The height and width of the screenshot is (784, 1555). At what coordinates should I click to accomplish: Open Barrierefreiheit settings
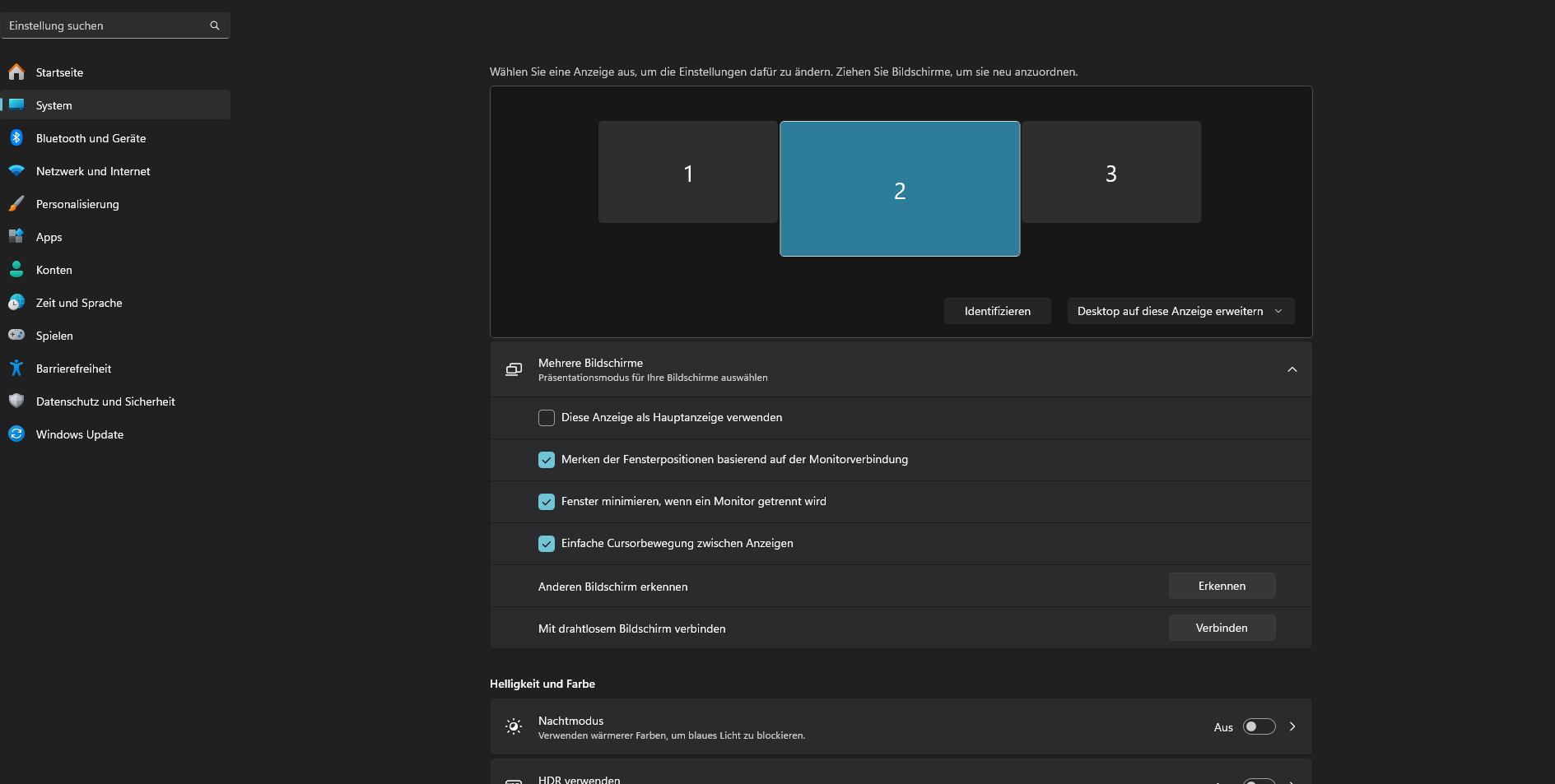[115, 368]
